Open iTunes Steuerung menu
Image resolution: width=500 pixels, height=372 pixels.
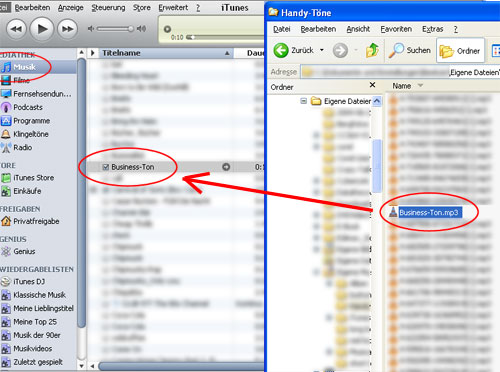108,8
